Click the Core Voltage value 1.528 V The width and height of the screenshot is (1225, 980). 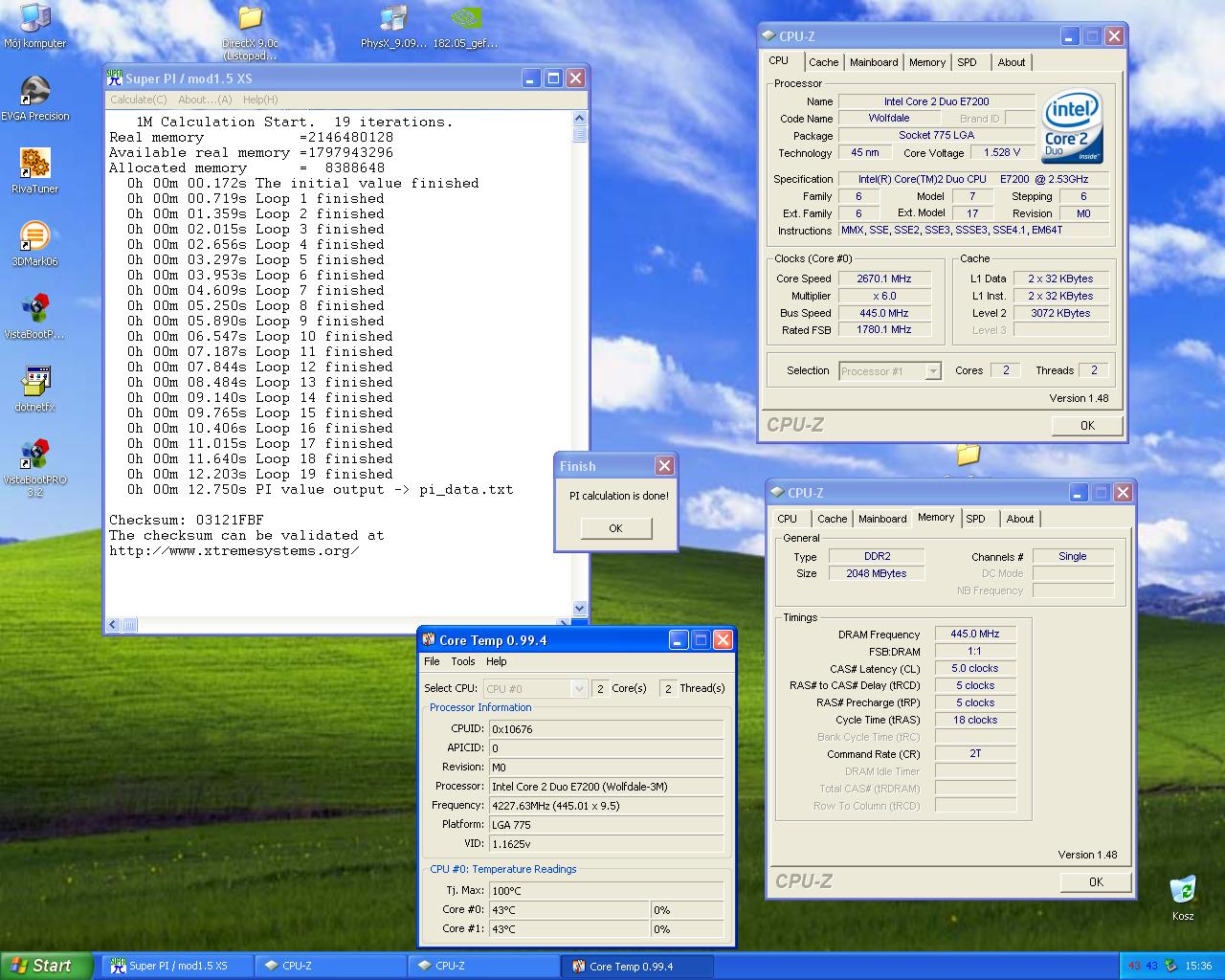[1002, 152]
